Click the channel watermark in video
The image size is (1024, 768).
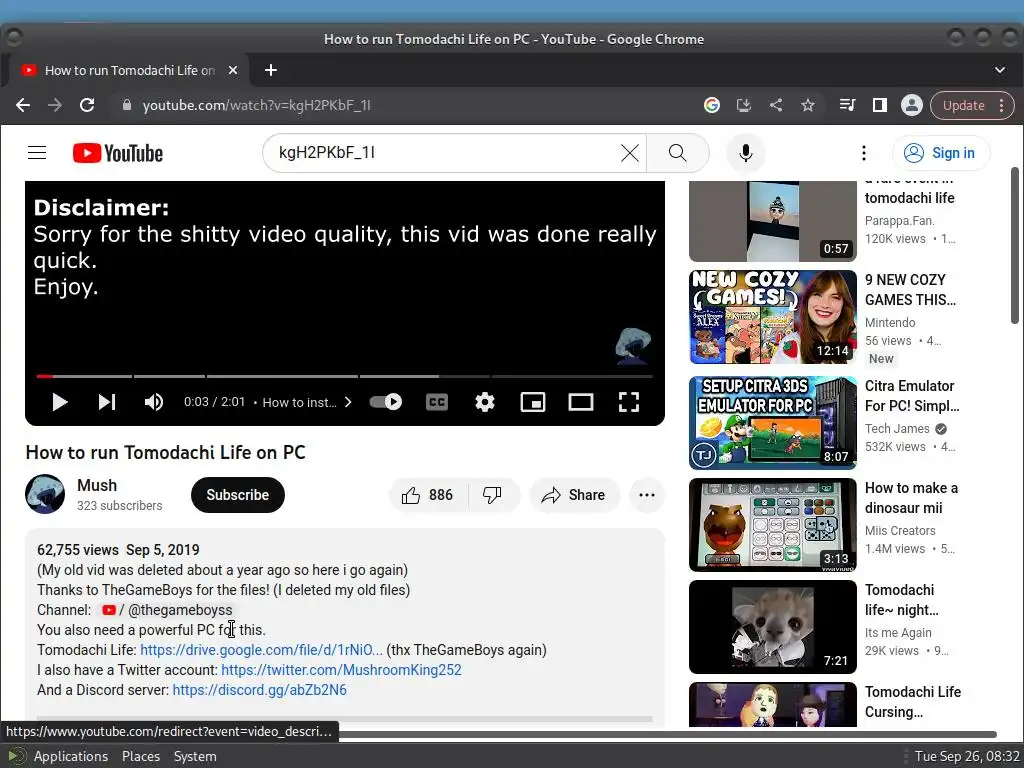[x=633, y=345]
